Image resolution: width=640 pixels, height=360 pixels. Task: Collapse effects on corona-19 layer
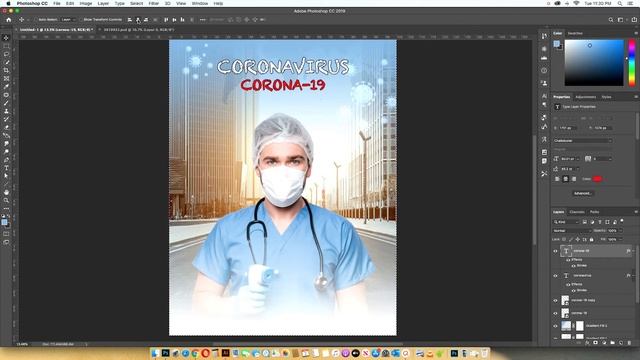tap(633, 251)
